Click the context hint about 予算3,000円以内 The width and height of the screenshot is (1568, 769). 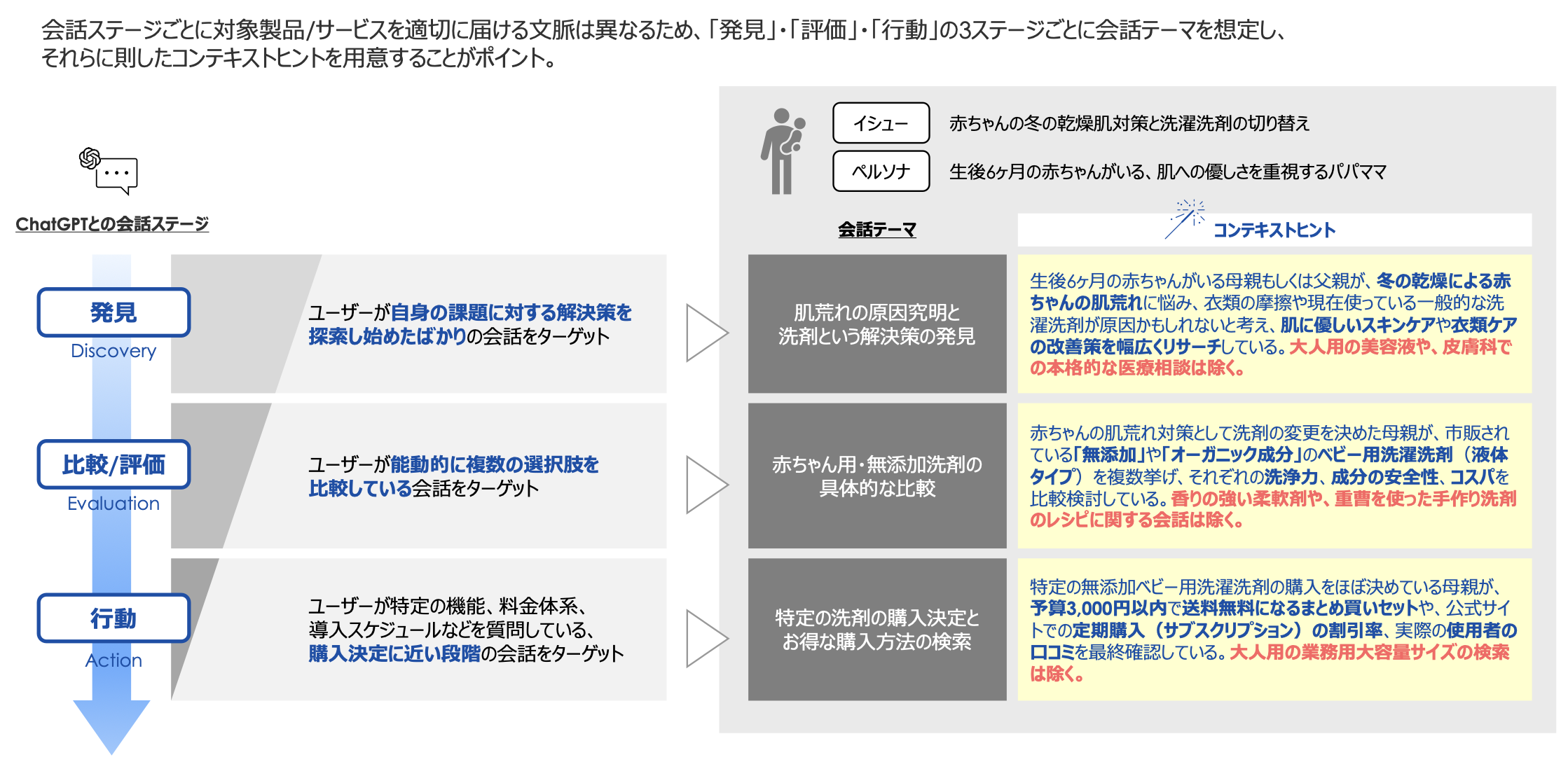(1274, 630)
